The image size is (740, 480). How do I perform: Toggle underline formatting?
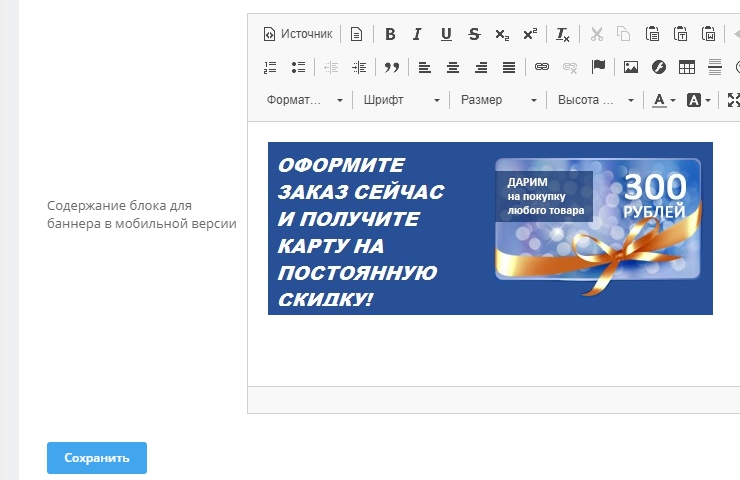(446, 34)
